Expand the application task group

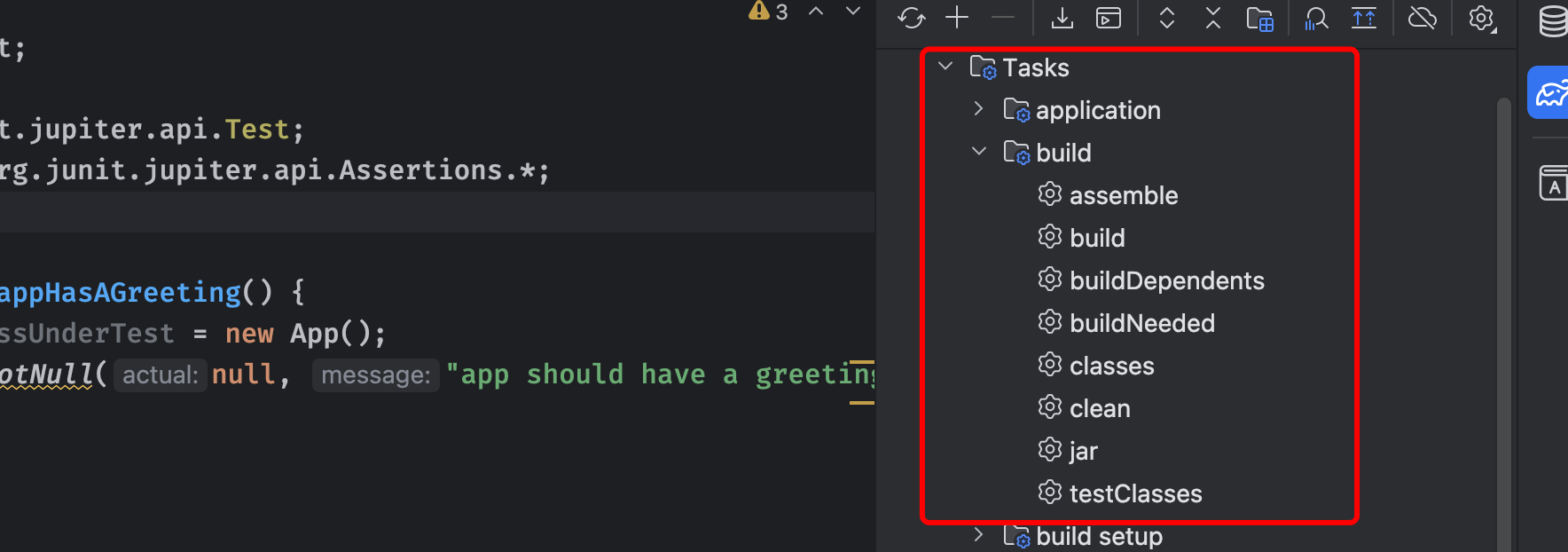point(979,109)
